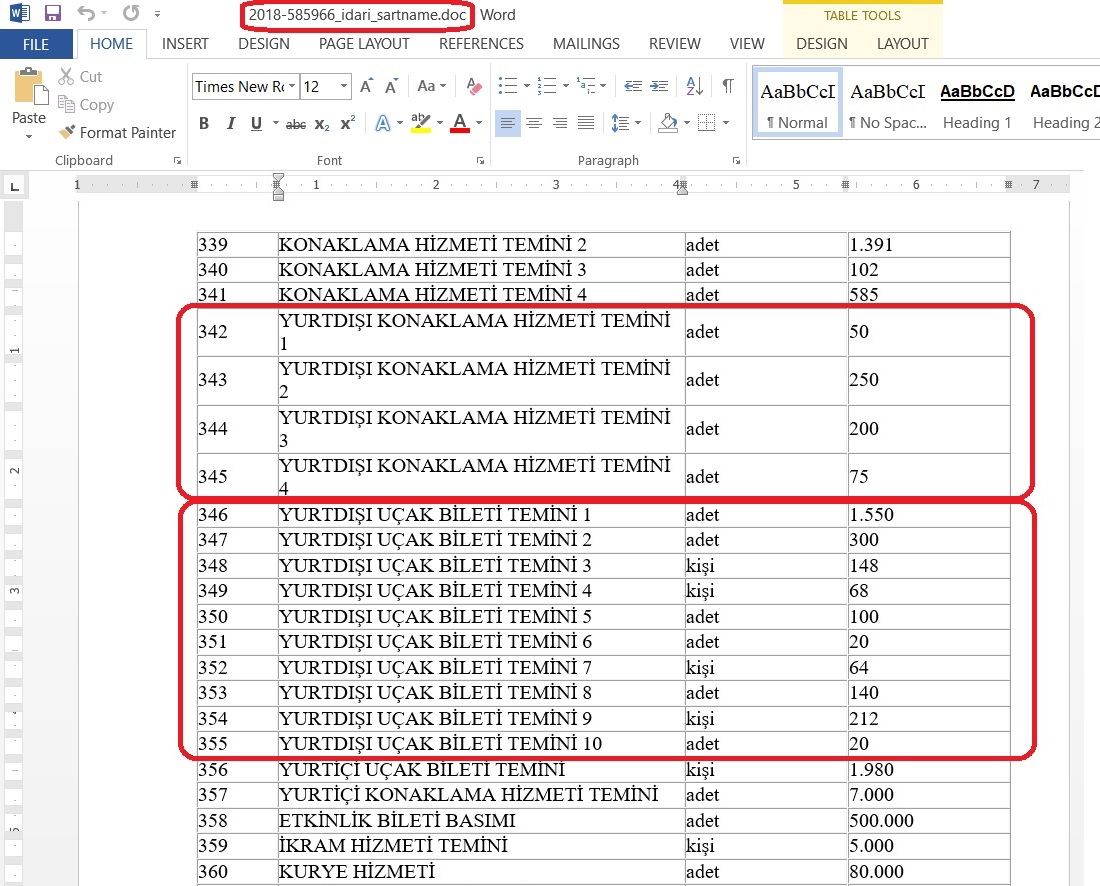Expand the underline style dropdown arrow

point(276,124)
